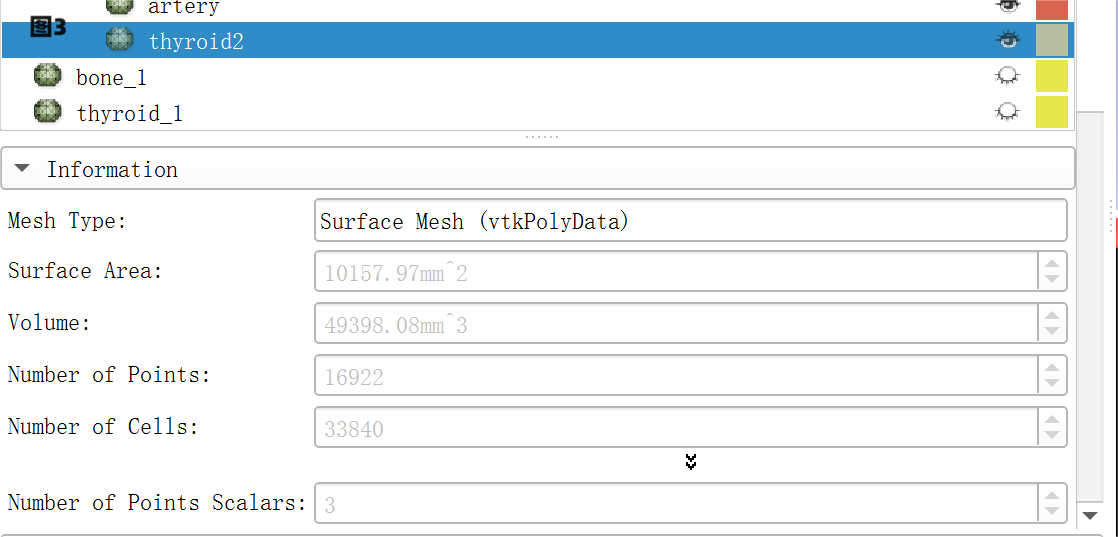Show the bone_1 model with eye icon

point(1008,76)
